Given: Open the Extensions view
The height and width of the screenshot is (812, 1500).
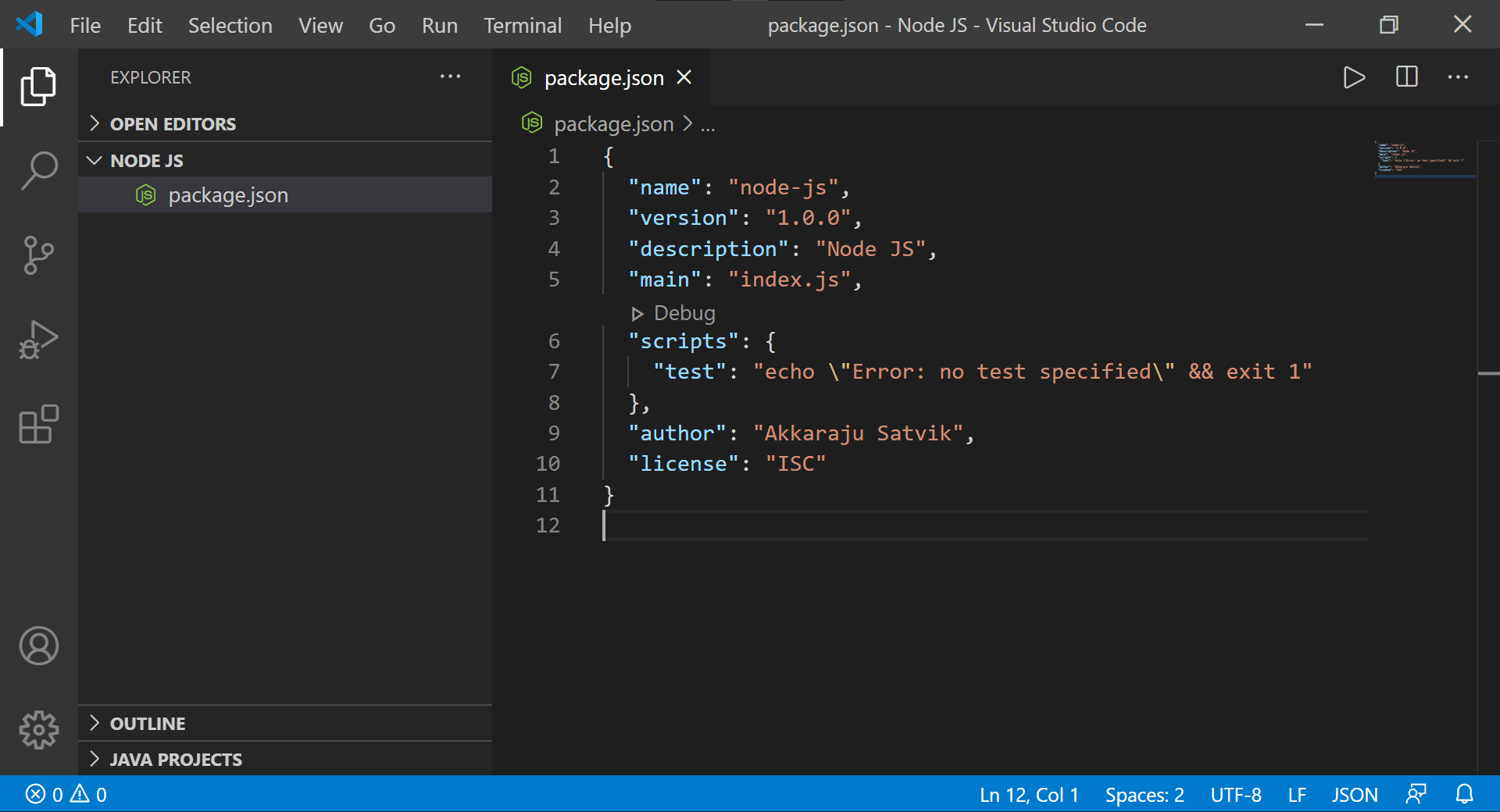Looking at the screenshot, I should coord(38,425).
